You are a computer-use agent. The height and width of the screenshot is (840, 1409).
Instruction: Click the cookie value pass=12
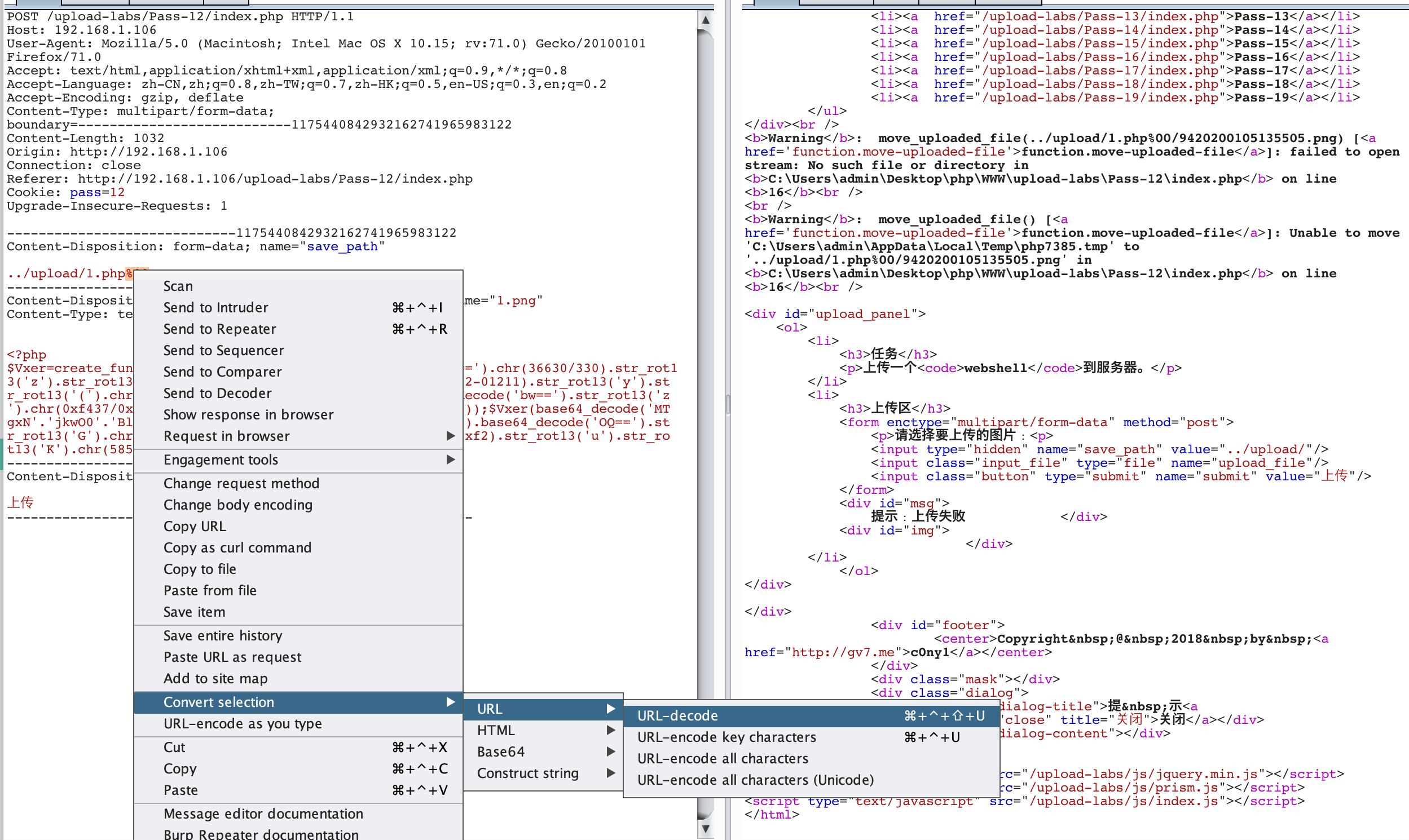click(98, 192)
